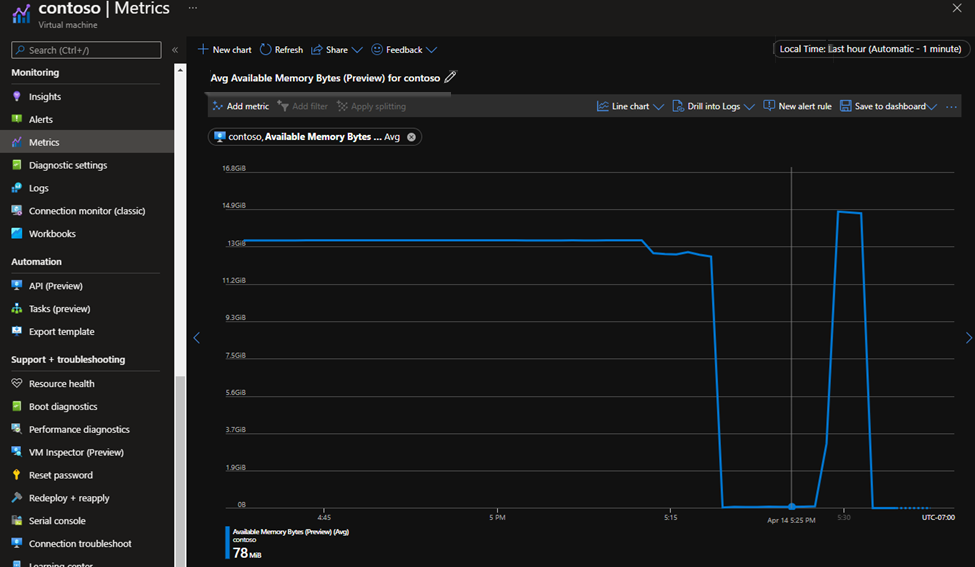Click Add filter button
Screen dimensions: 975x567
pos(302,106)
